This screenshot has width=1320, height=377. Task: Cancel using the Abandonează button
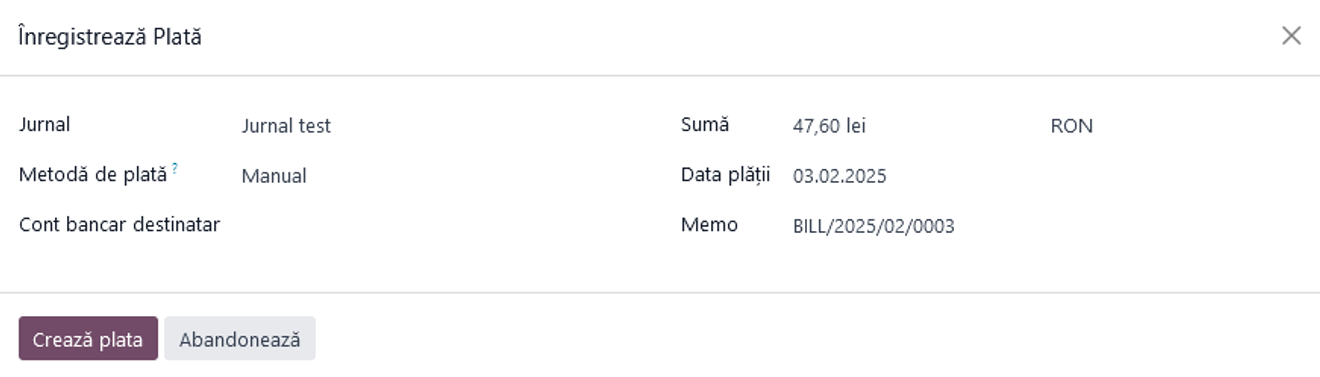(x=240, y=339)
